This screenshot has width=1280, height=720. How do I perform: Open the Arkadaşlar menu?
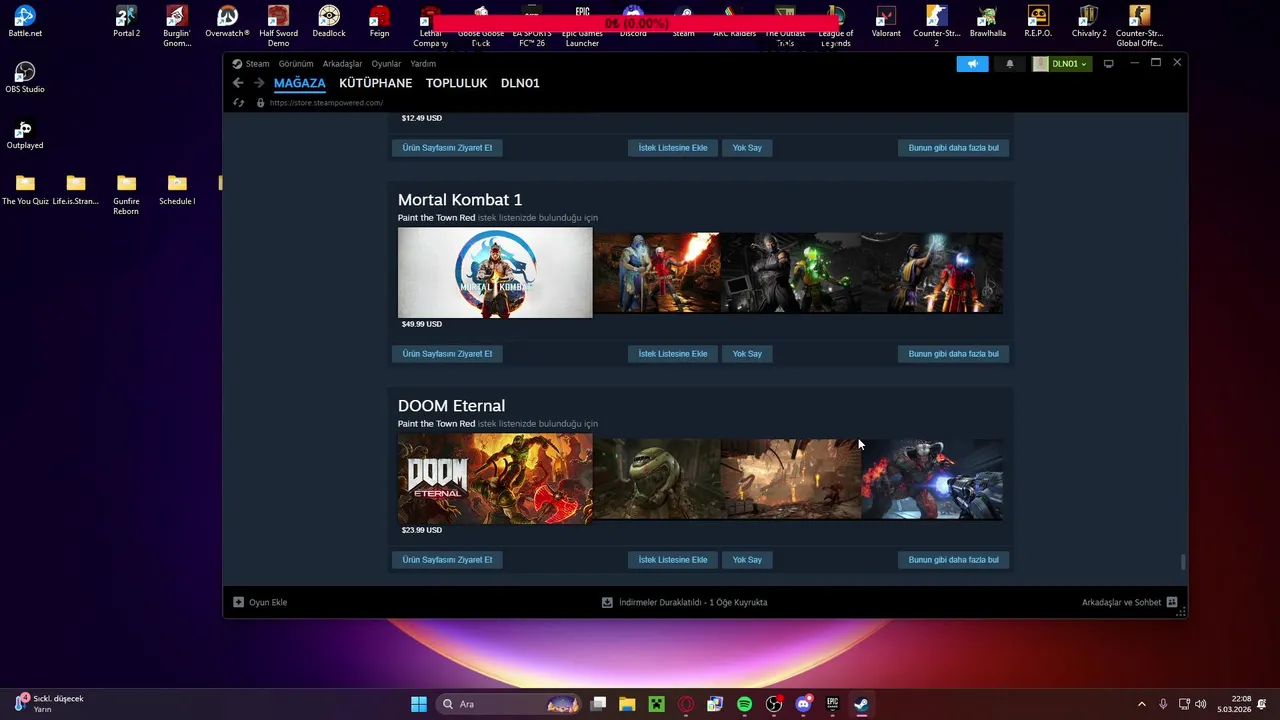(x=342, y=64)
